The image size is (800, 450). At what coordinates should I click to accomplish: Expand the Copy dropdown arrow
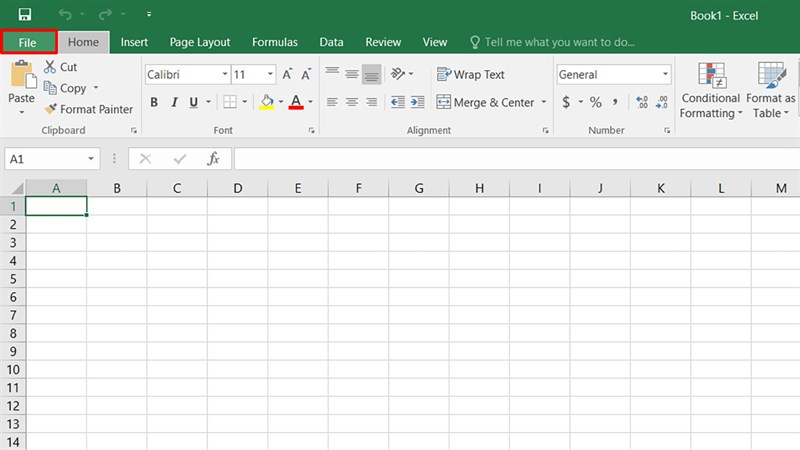tap(95, 88)
